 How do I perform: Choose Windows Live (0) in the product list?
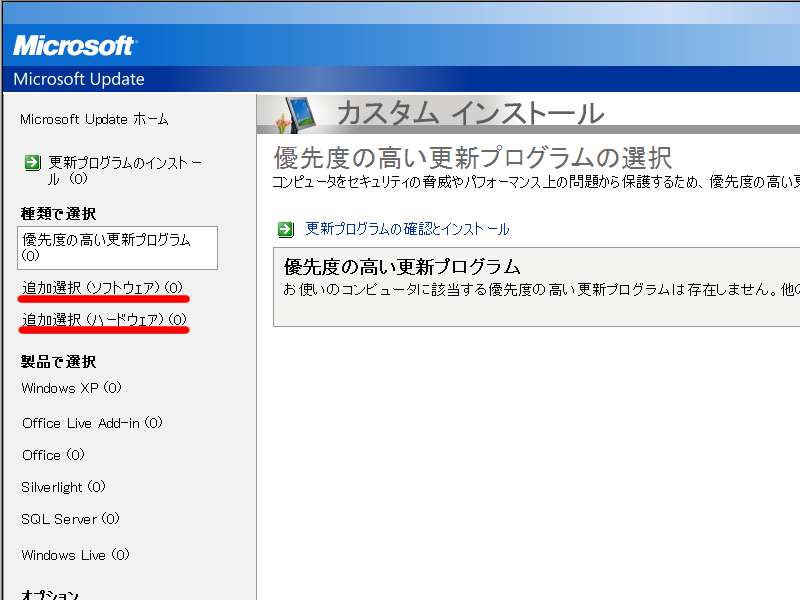tap(75, 555)
